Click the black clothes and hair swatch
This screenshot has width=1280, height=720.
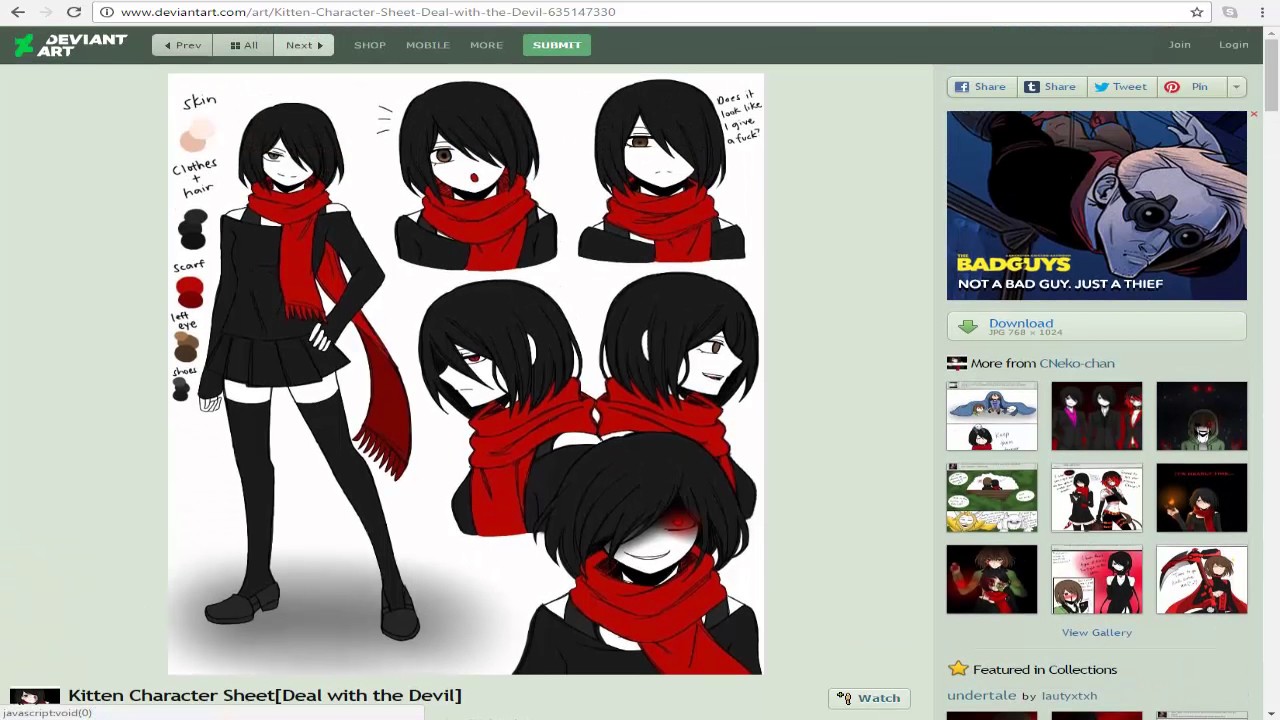(x=192, y=229)
